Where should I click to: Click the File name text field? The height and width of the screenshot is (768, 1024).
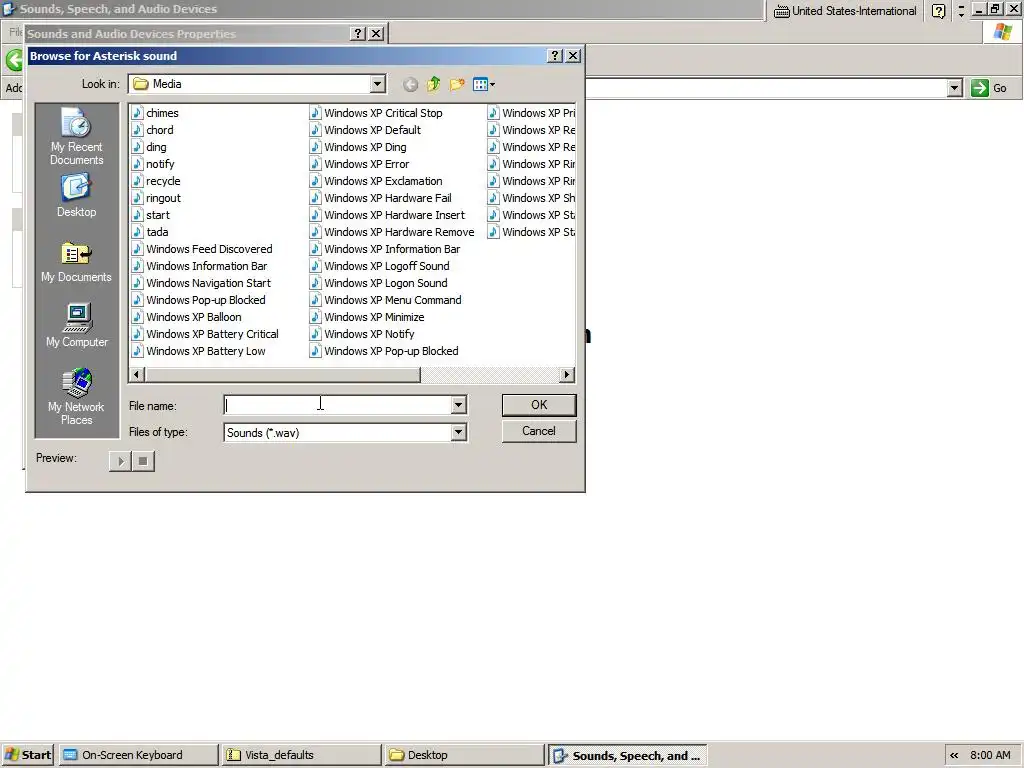338,406
